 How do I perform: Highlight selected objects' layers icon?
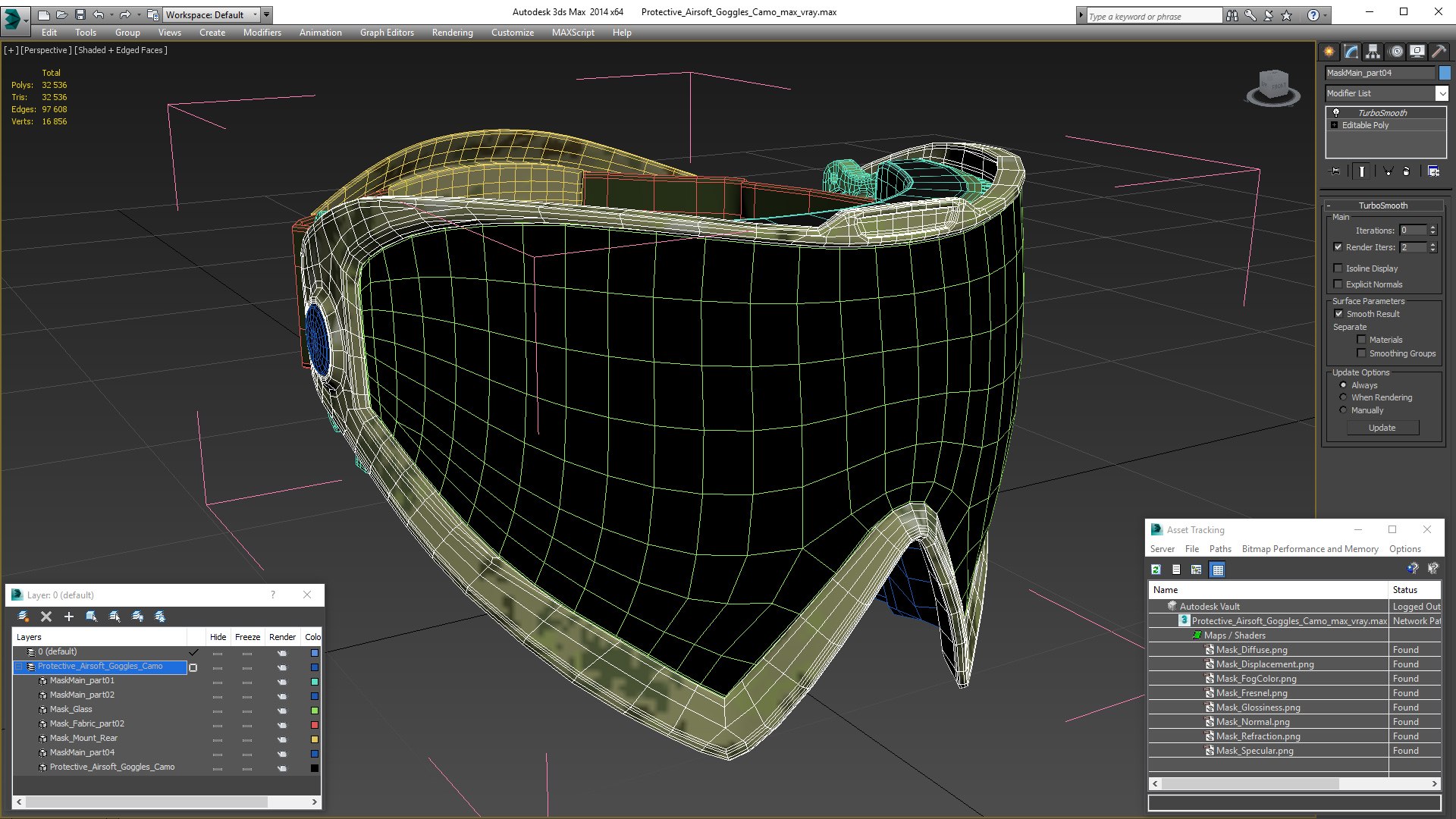[x=115, y=617]
